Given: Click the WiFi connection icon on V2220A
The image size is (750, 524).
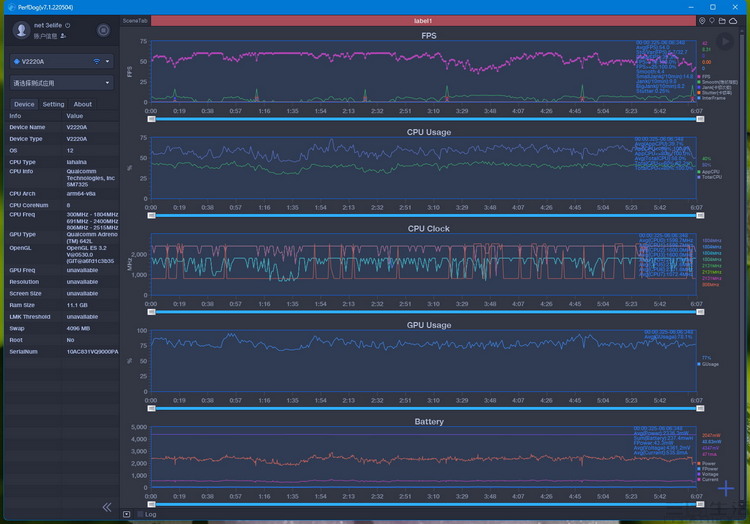Looking at the screenshot, I should click(x=97, y=61).
